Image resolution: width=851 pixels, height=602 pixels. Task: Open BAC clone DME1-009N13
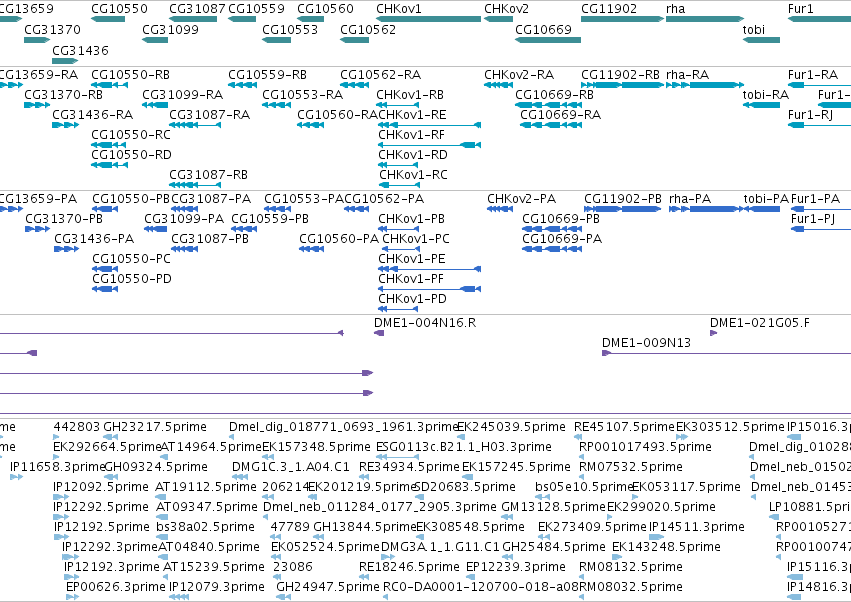click(x=646, y=343)
